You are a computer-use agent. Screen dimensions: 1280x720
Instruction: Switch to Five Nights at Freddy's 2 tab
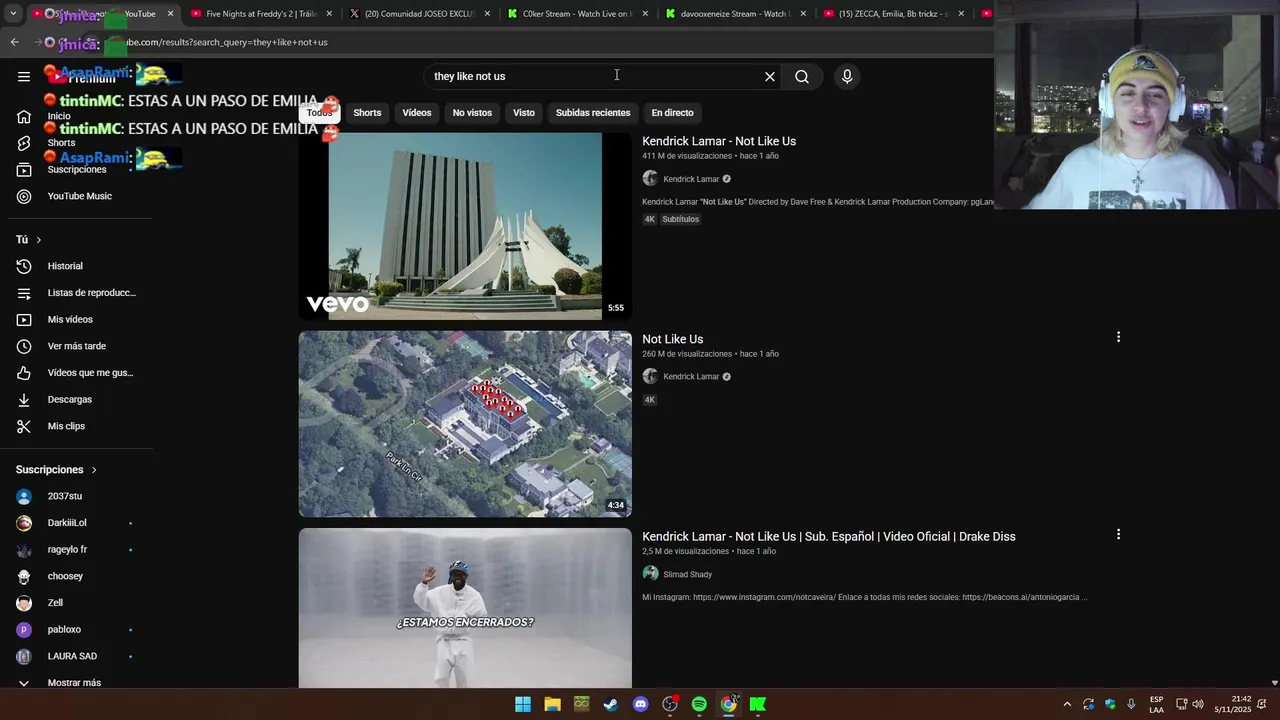[x=260, y=14]
